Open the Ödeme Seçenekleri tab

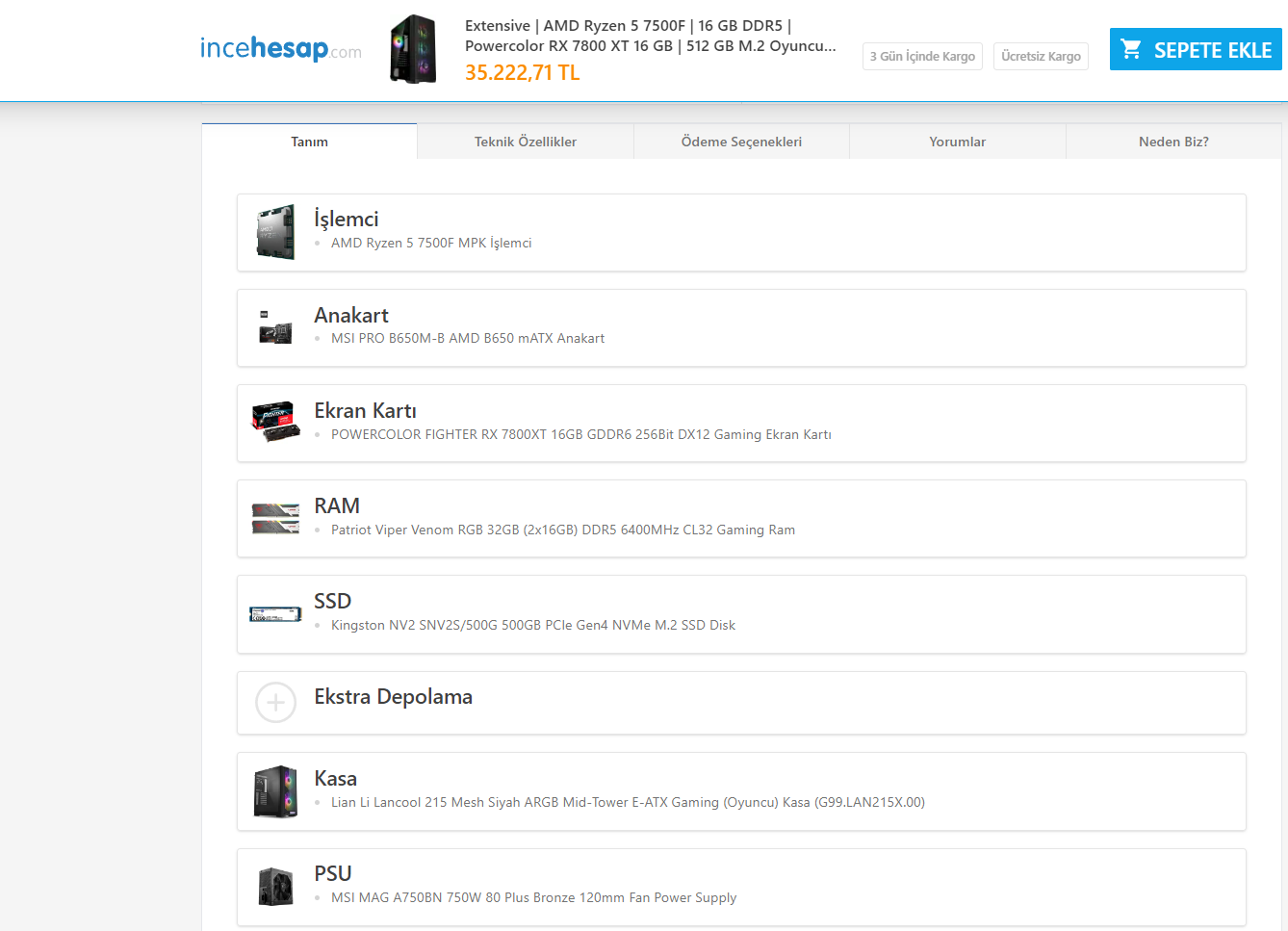click(741, 142)
